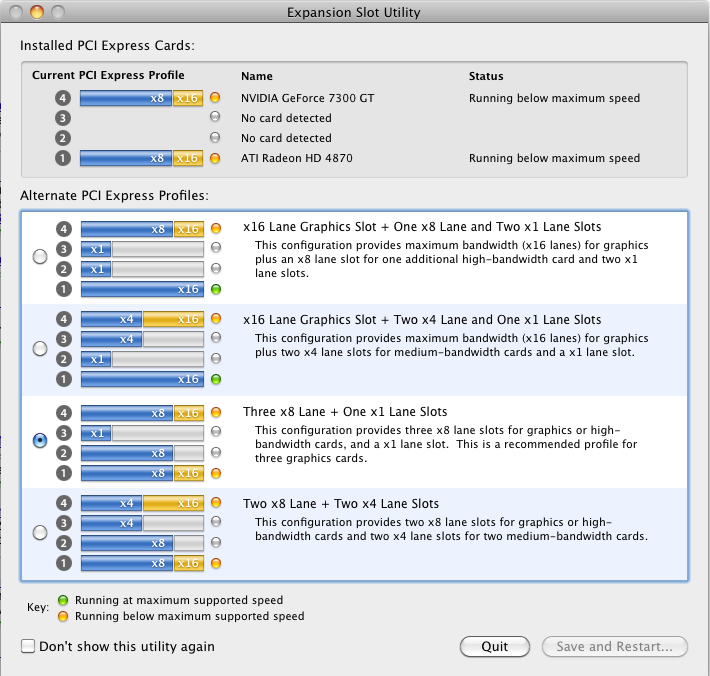Select the ATI Radeon HD 4870 card entry

297,158
